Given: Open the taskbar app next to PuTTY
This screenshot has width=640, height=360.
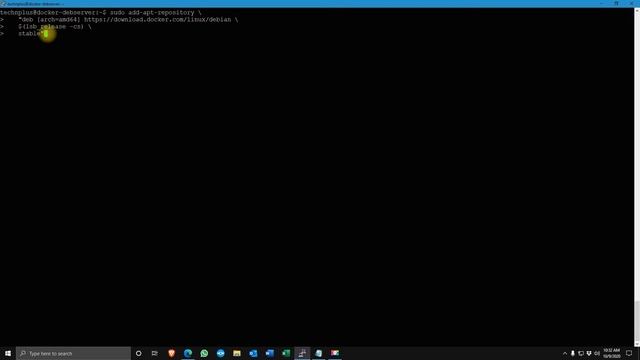Looking at the screenshot, I should tap(318, 353).
